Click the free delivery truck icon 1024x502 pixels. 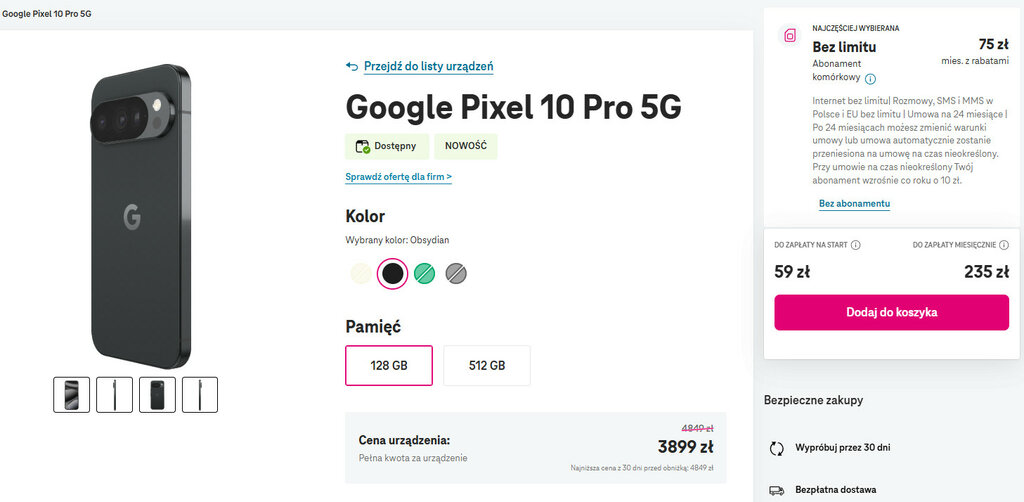(776, 490)
